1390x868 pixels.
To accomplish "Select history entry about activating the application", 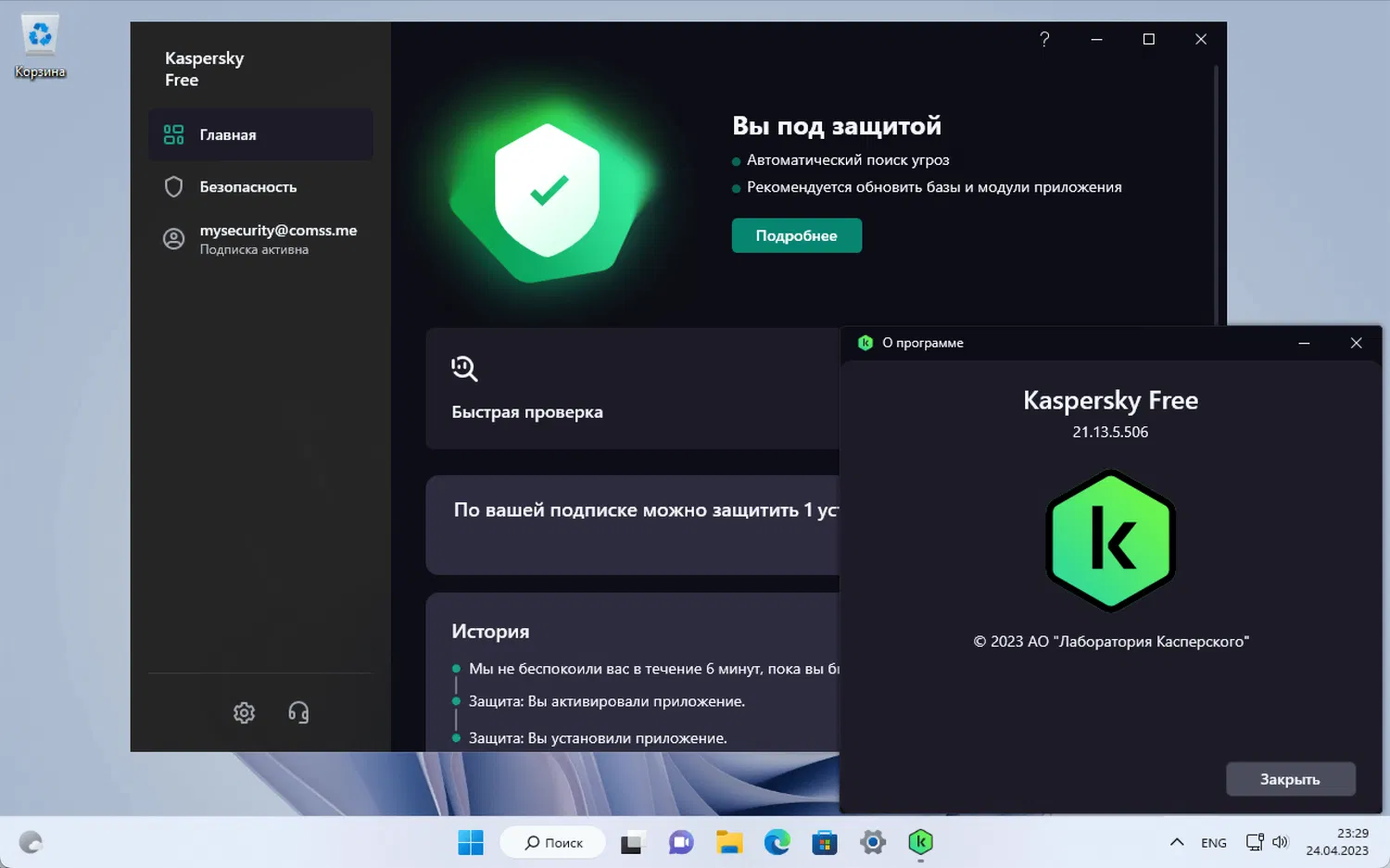I will pos(606,701).
